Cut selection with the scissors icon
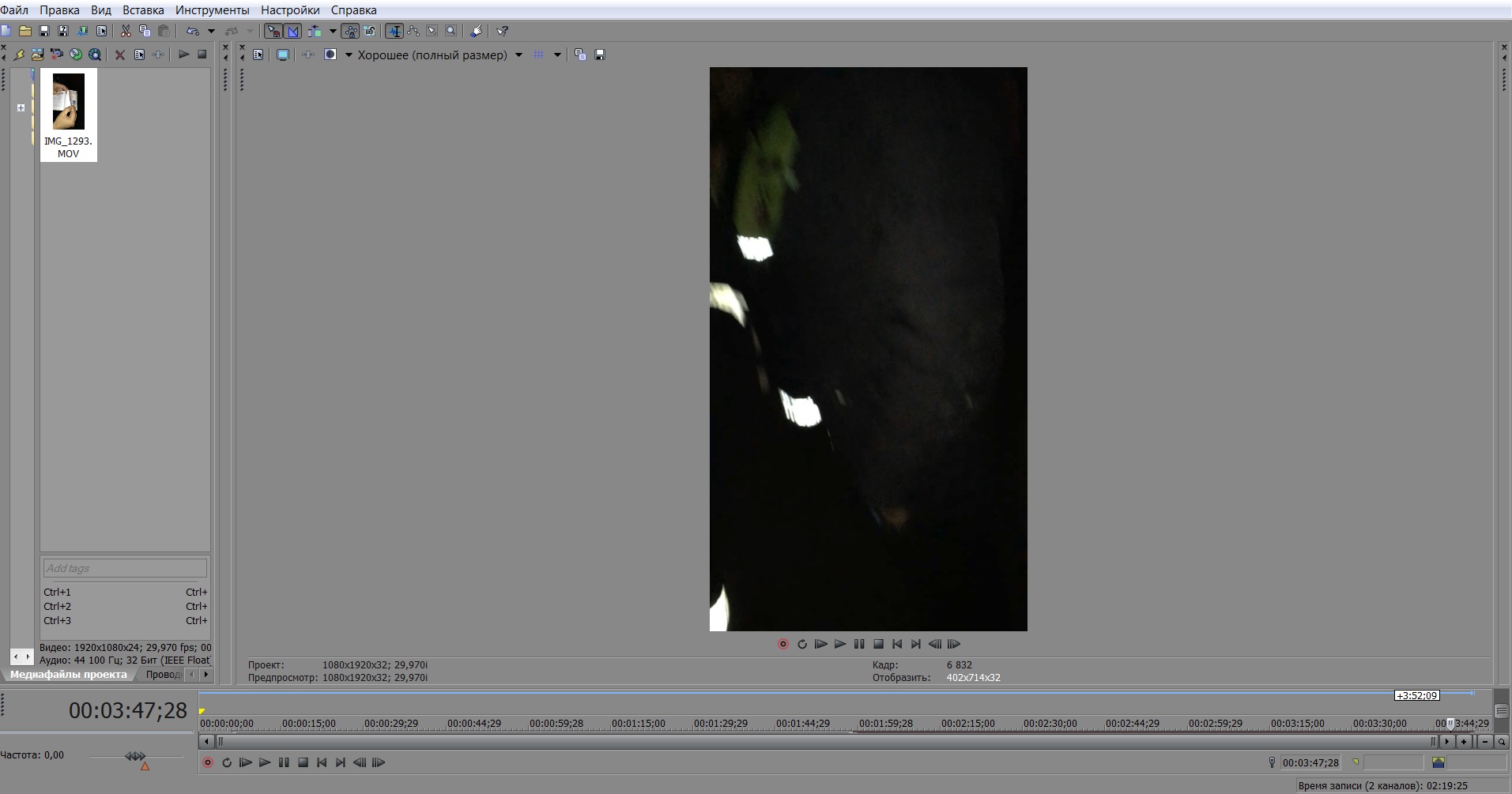The height and width of the screenshot is (794, 1512). tap(126, 31)
